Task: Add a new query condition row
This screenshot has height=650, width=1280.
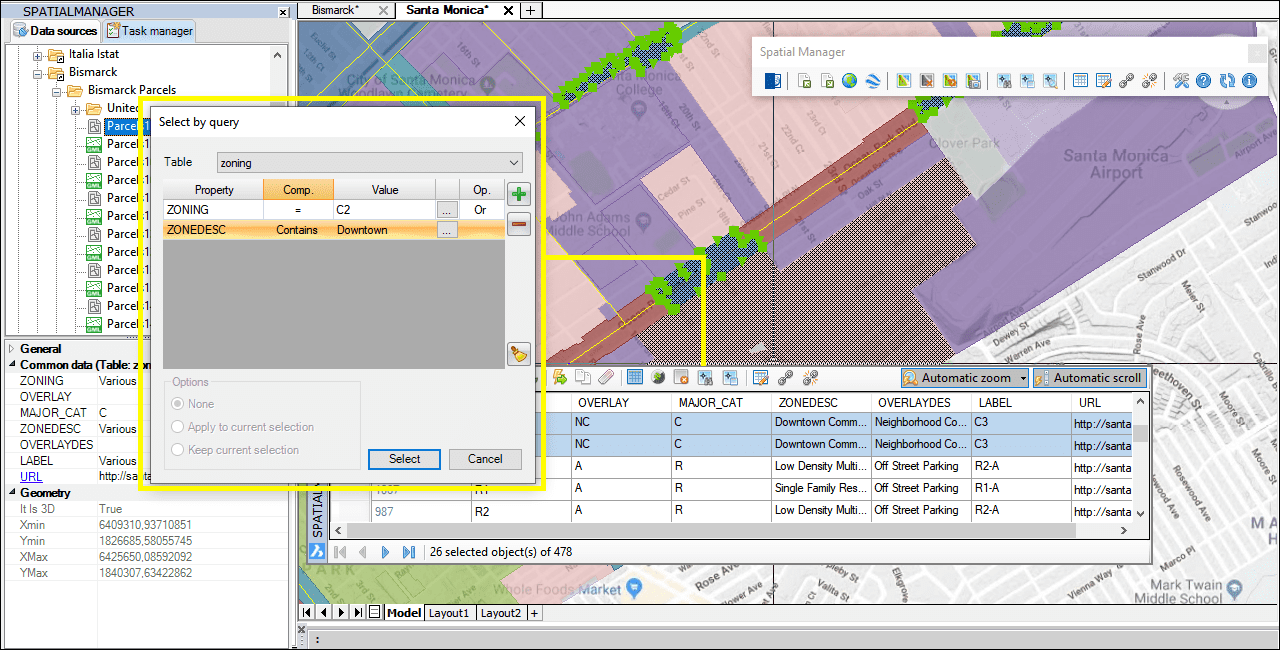Action: pos(519,194)
